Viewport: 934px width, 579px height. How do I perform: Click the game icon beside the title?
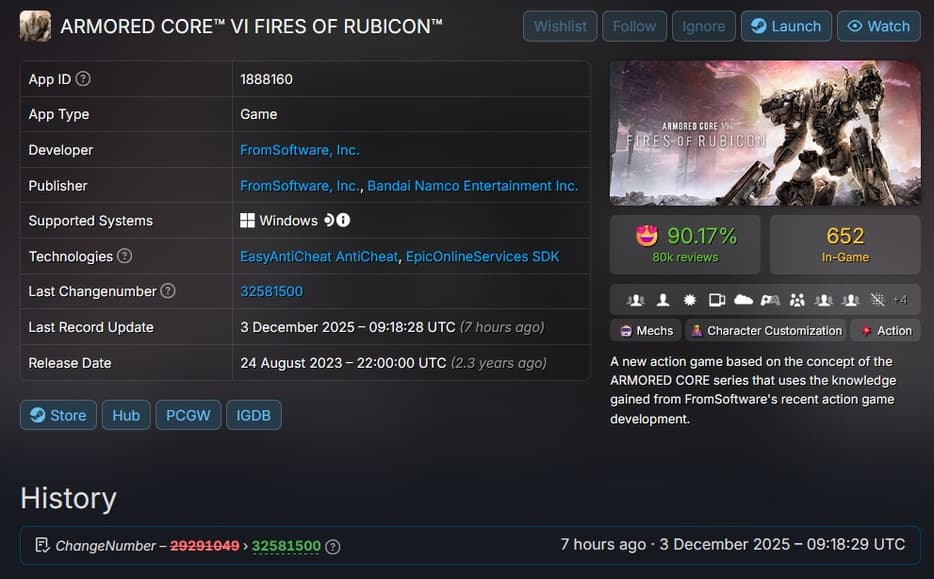point(35,26)
